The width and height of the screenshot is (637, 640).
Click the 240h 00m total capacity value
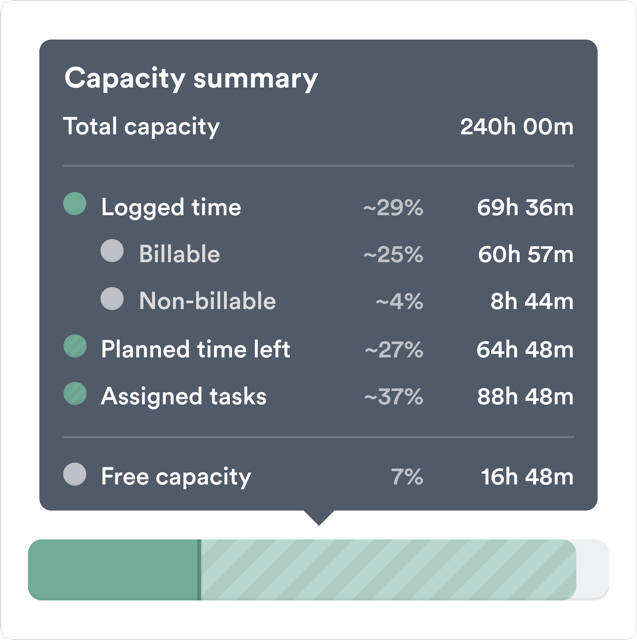coord(516,127)
